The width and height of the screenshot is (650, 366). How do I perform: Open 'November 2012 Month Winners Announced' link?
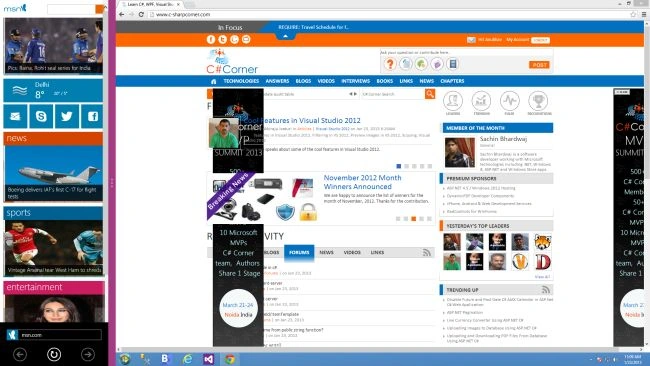[362, 182]
